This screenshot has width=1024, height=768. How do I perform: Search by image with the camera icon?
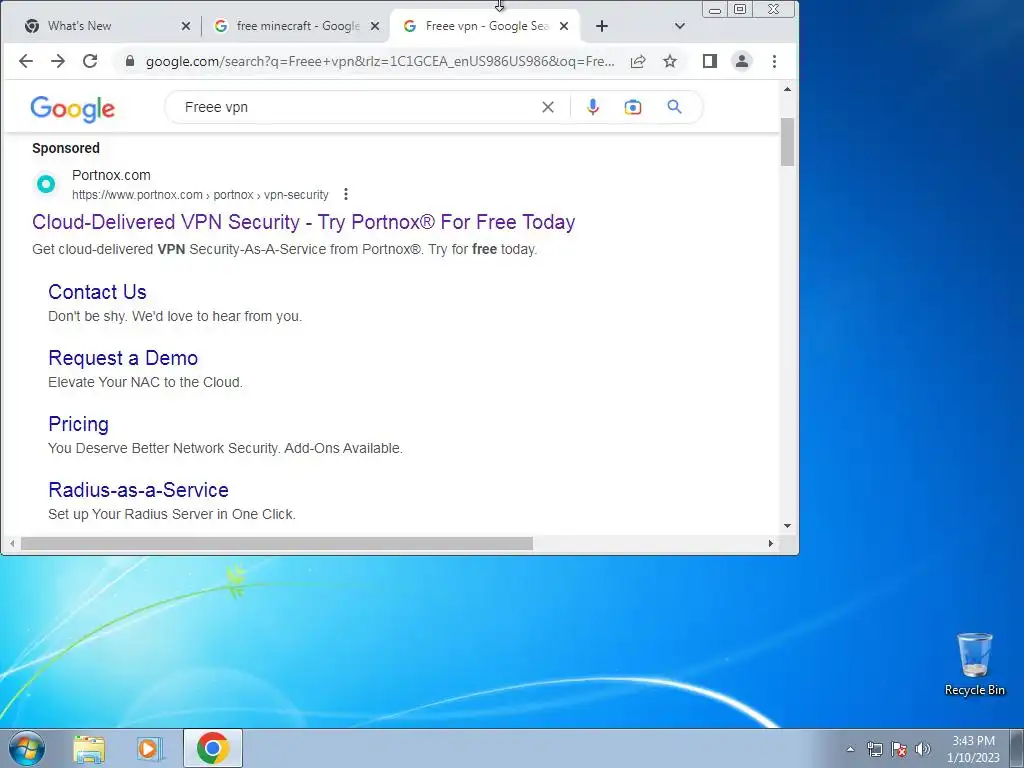(x=632, y=107)
